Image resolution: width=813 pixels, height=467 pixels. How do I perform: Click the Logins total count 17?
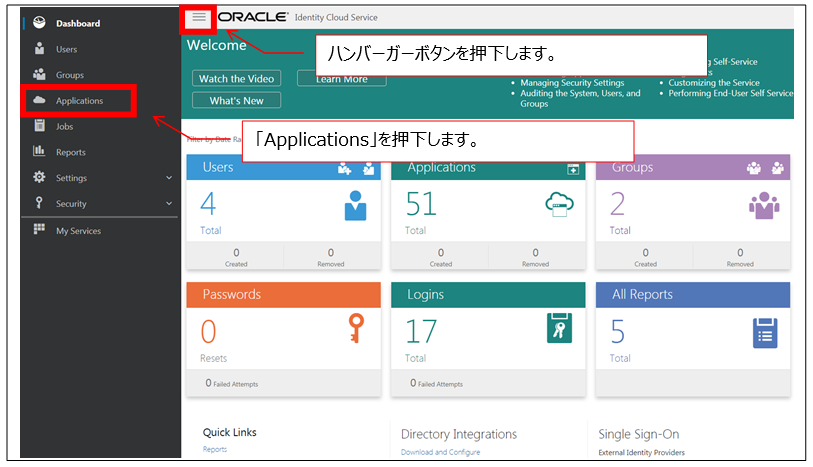tap(421, 332)
